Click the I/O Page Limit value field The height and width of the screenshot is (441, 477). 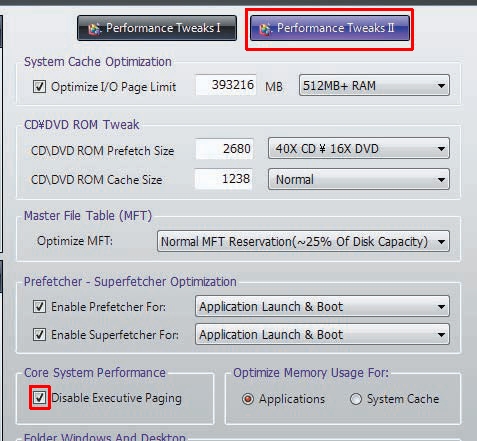click(x=226, y=85)
